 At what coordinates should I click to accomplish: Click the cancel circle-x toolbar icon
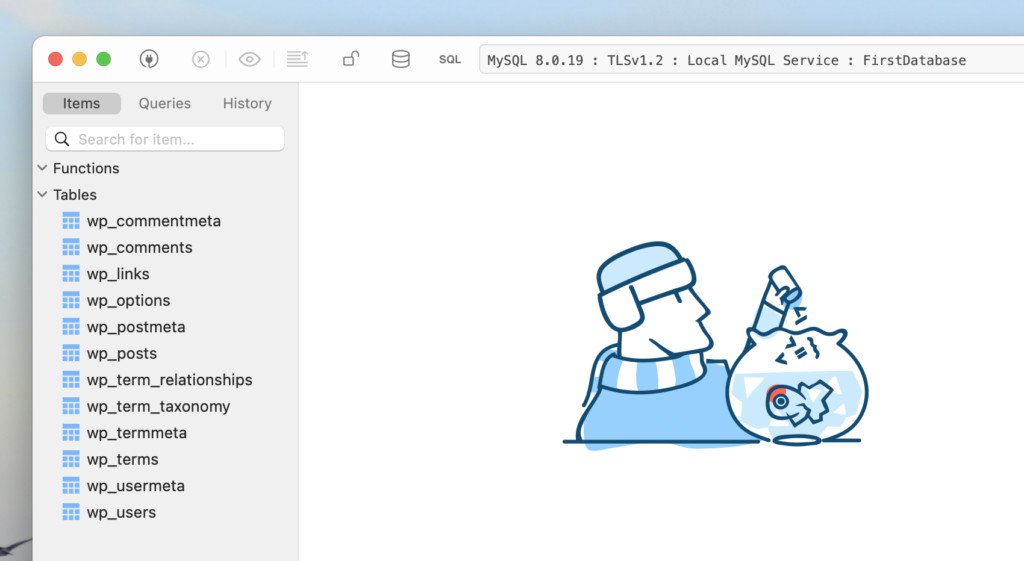[201, 60]
